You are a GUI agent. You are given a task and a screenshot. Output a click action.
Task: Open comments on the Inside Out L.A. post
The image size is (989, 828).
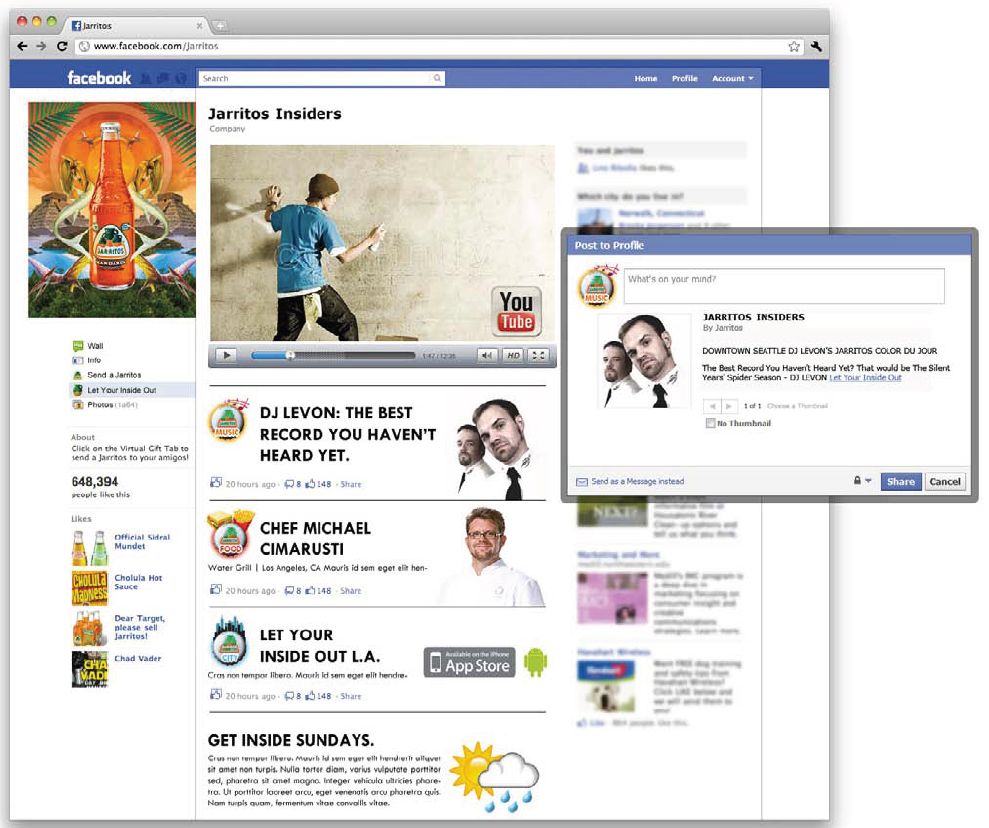point(289,696)
